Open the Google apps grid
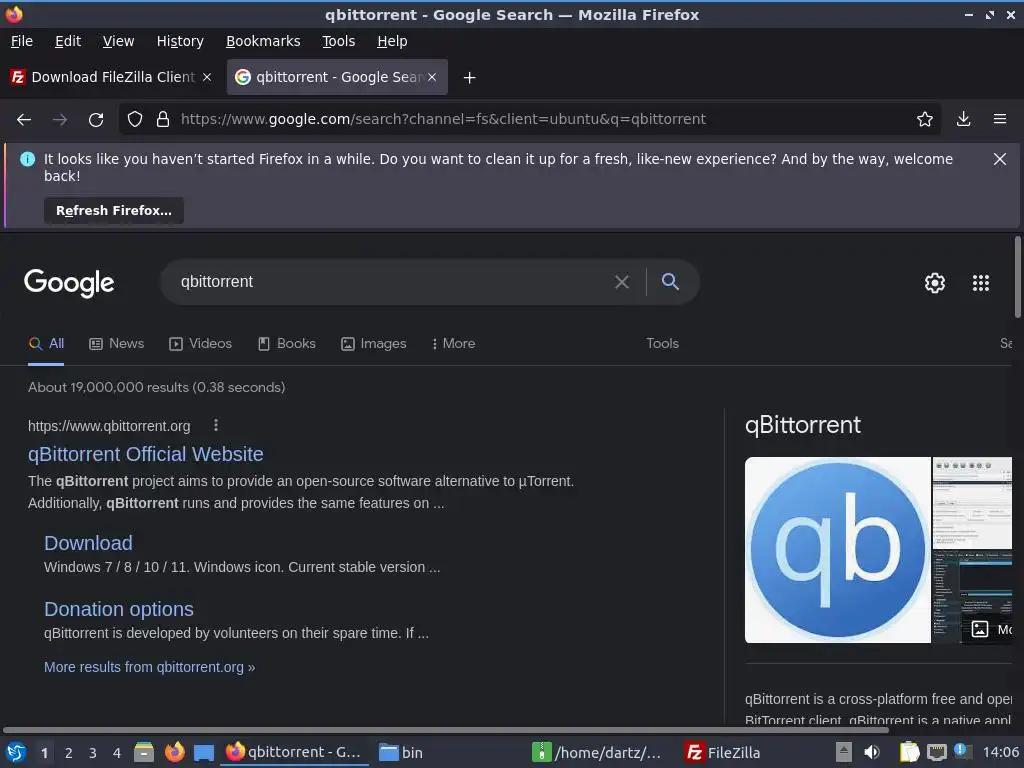 click(x=980, y=283)
